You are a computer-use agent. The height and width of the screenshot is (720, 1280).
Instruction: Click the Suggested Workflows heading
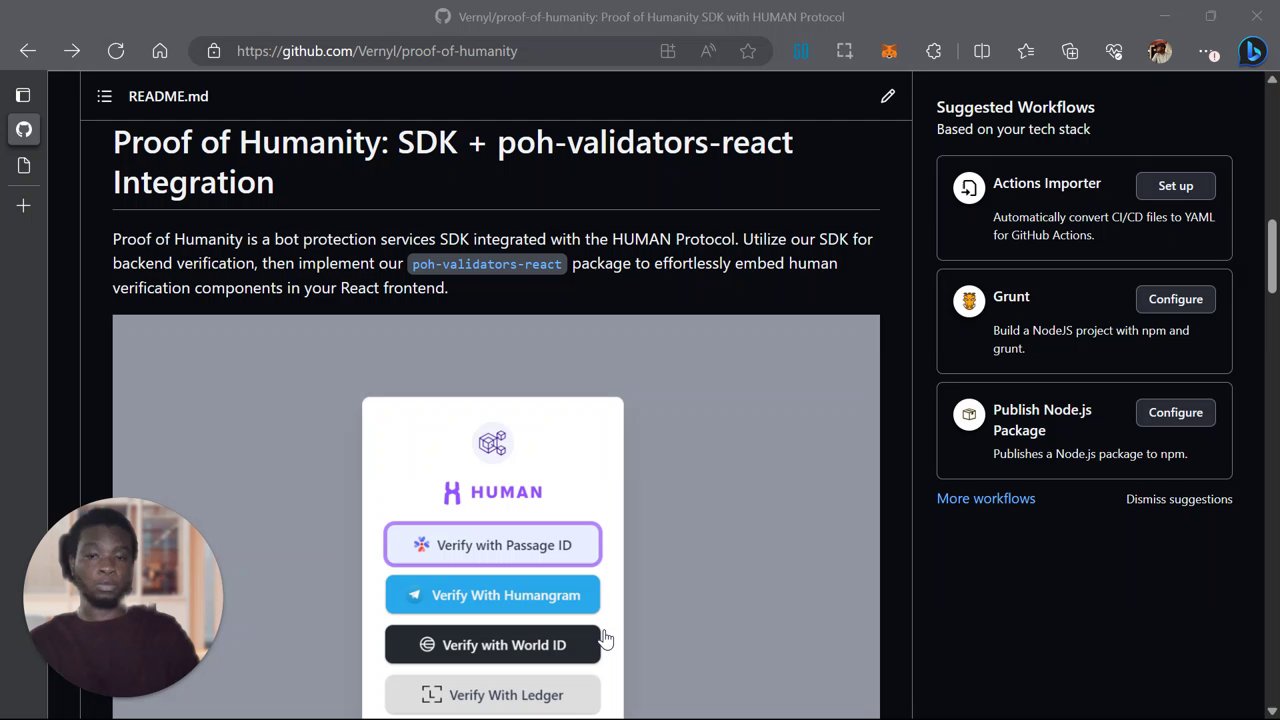[x=1016, y=107]
